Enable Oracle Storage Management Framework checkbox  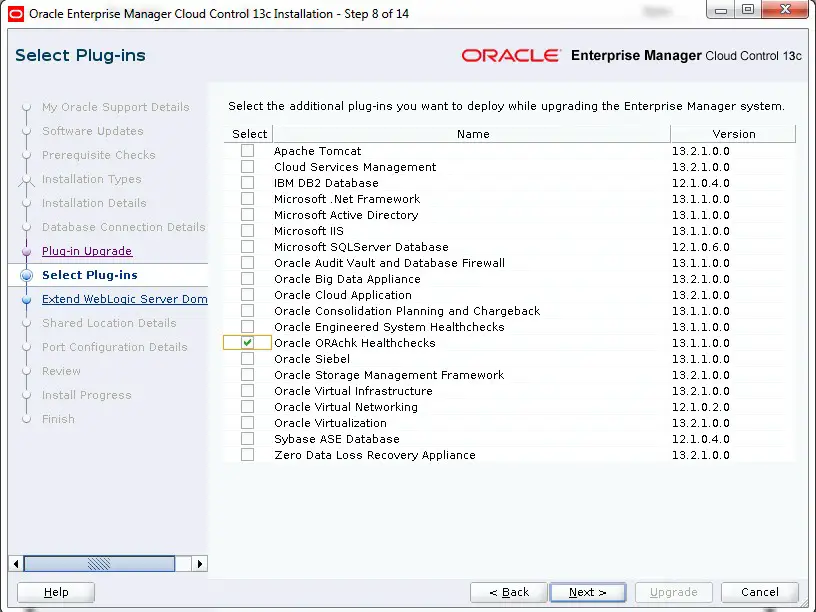(247, 375)
